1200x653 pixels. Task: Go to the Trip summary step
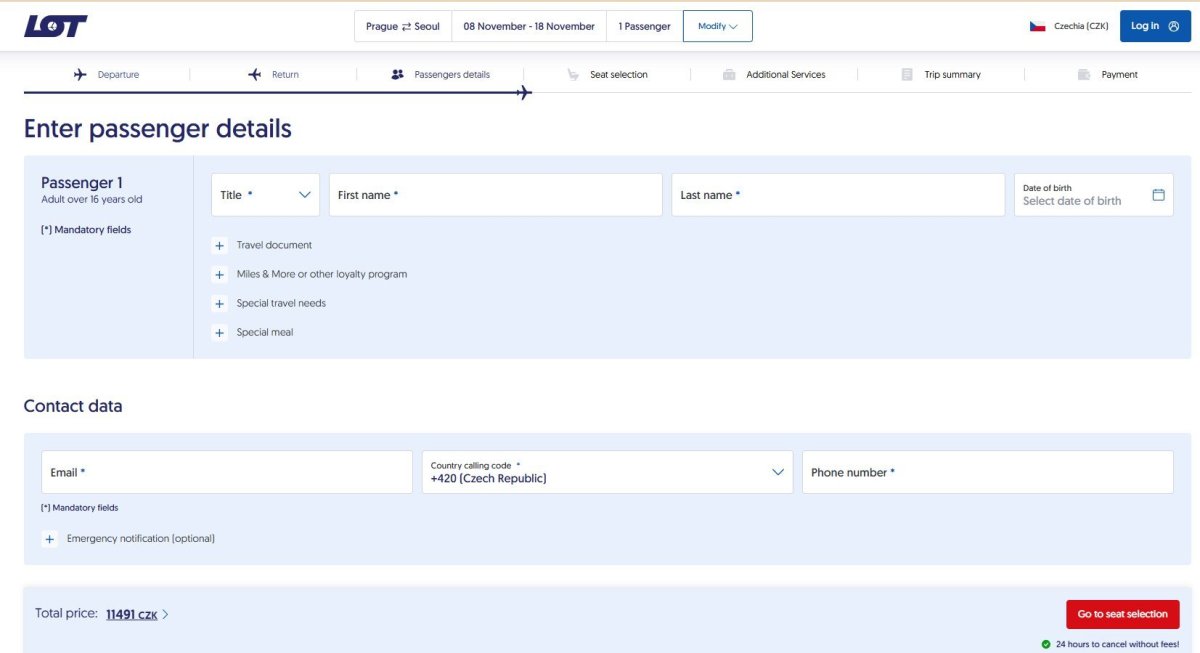[951, 75]
